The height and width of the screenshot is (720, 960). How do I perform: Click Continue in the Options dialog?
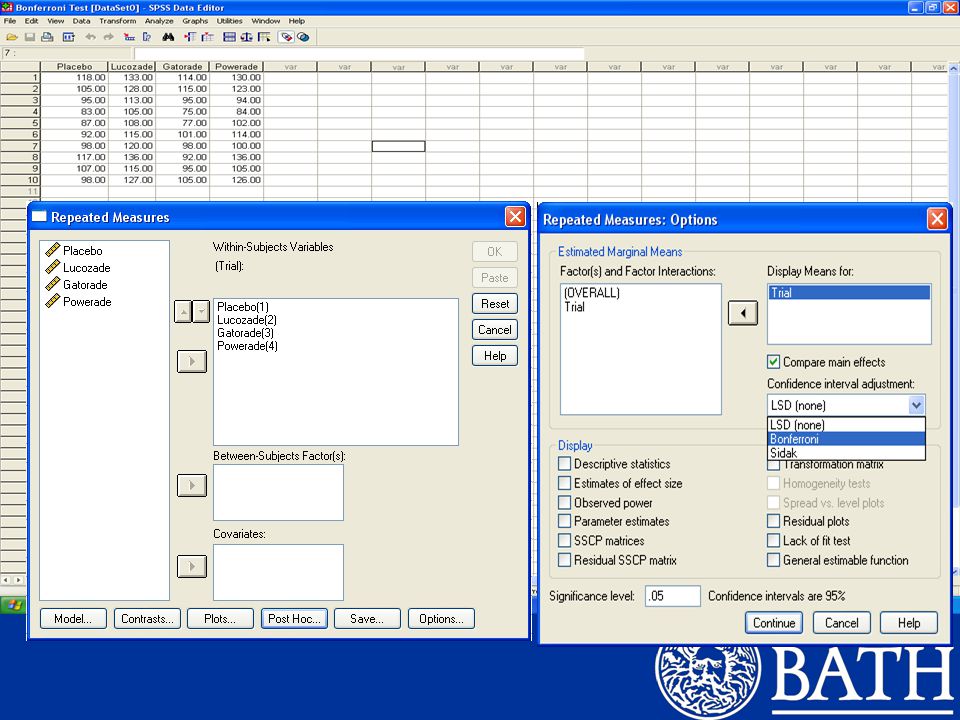[x=774, y=623]
